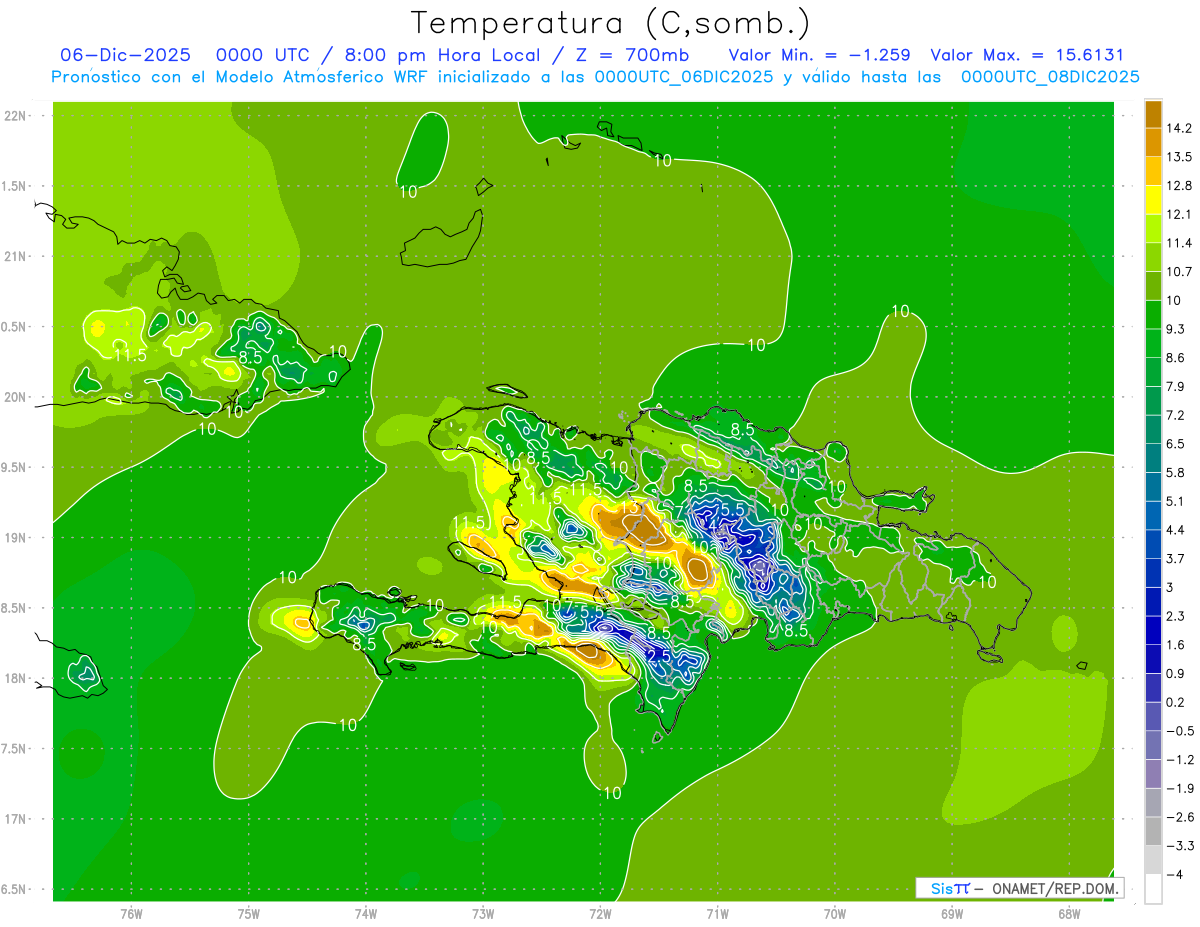Screen dimensions: 1200x927
Task: Click the "68W" longitude axis label
Action: (x=1069, y=914)
